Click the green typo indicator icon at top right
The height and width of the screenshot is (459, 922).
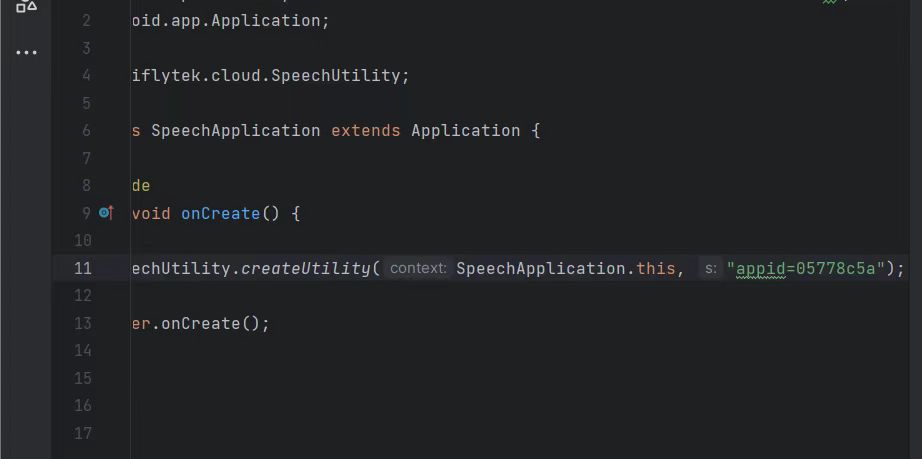point(830,3)
